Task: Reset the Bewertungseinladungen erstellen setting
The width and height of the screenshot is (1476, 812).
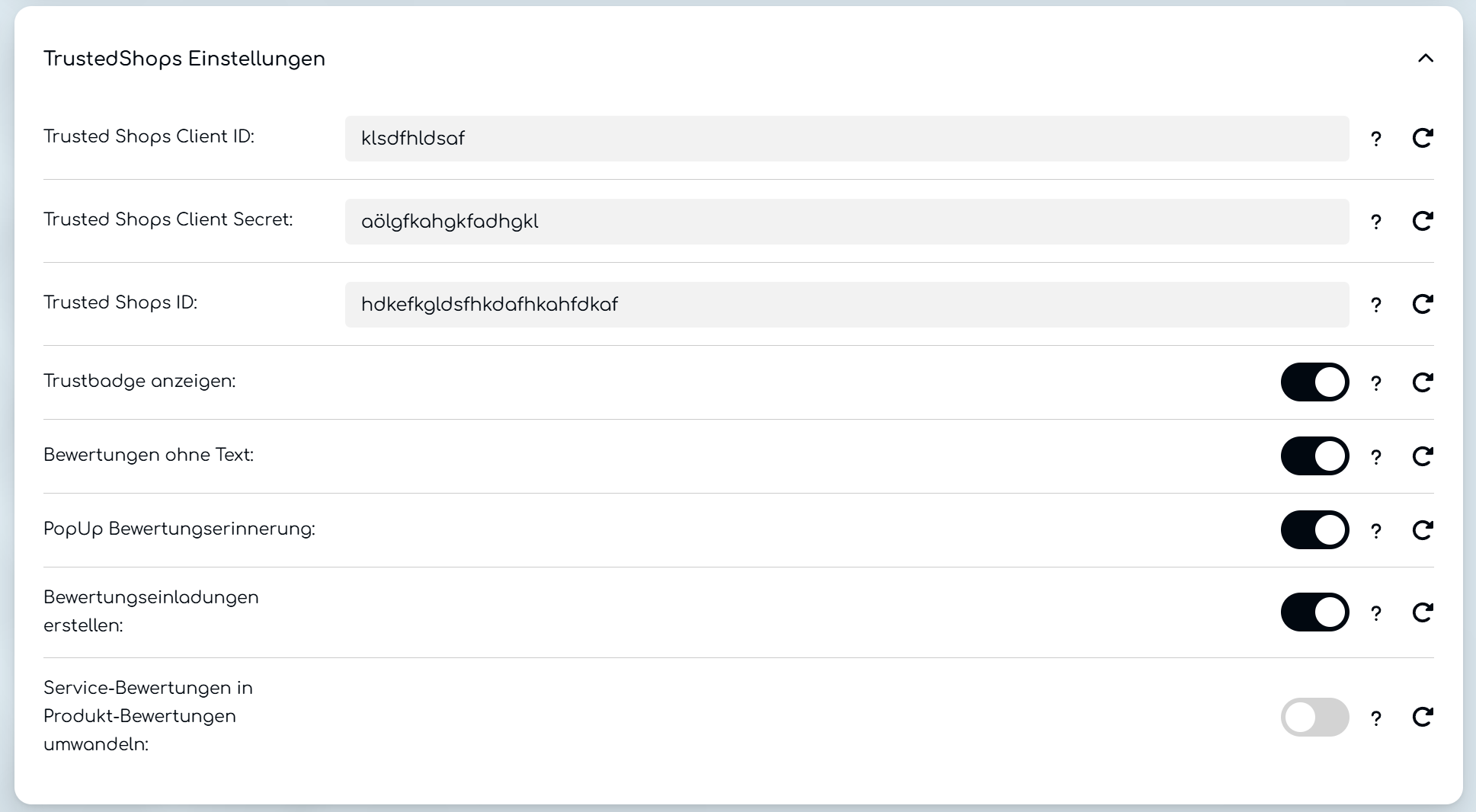Action: click(1423, 612)
